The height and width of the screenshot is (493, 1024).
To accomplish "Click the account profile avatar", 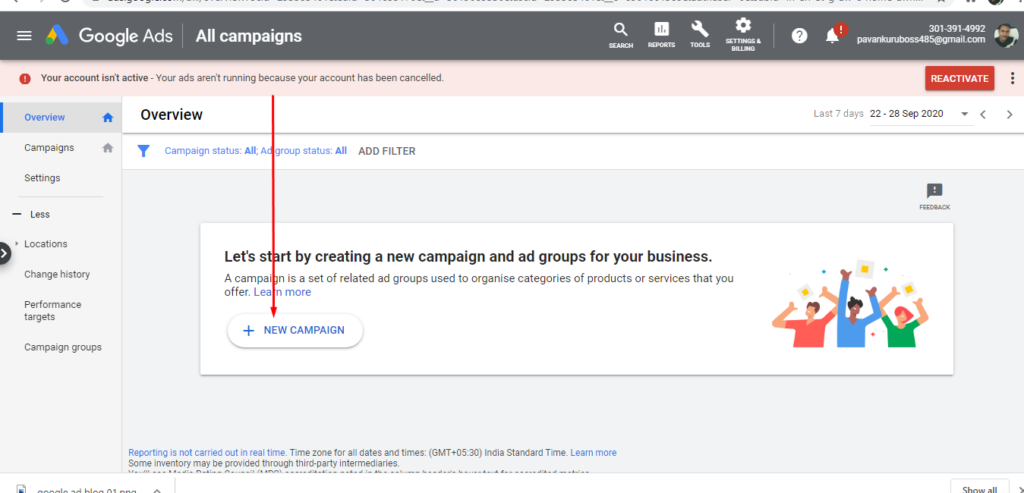I will click(x=1006, y=35).
